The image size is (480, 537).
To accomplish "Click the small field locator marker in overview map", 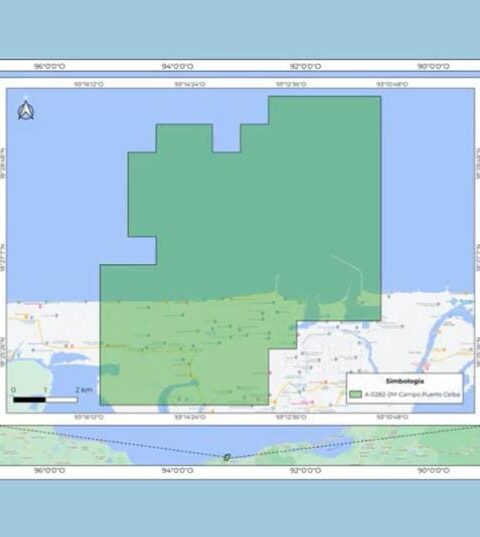I will 227,457.
